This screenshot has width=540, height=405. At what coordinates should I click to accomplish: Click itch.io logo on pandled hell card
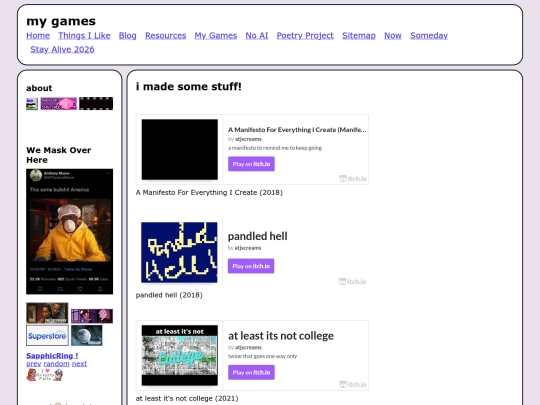point(353,281)
